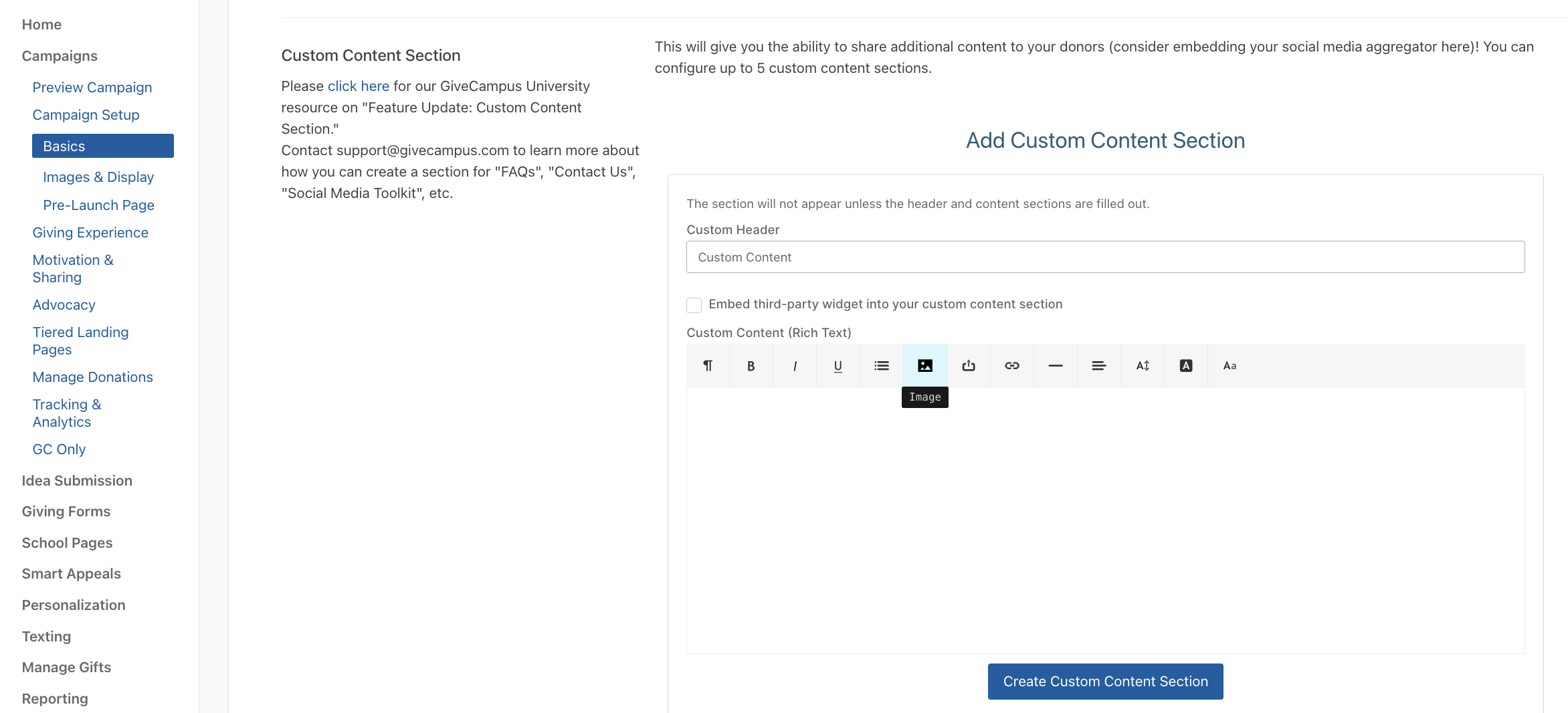The height and width of the screenshot is (713, 1568).
Task: Navigate to Tiered Landing Pages
Action: point(80,340)
